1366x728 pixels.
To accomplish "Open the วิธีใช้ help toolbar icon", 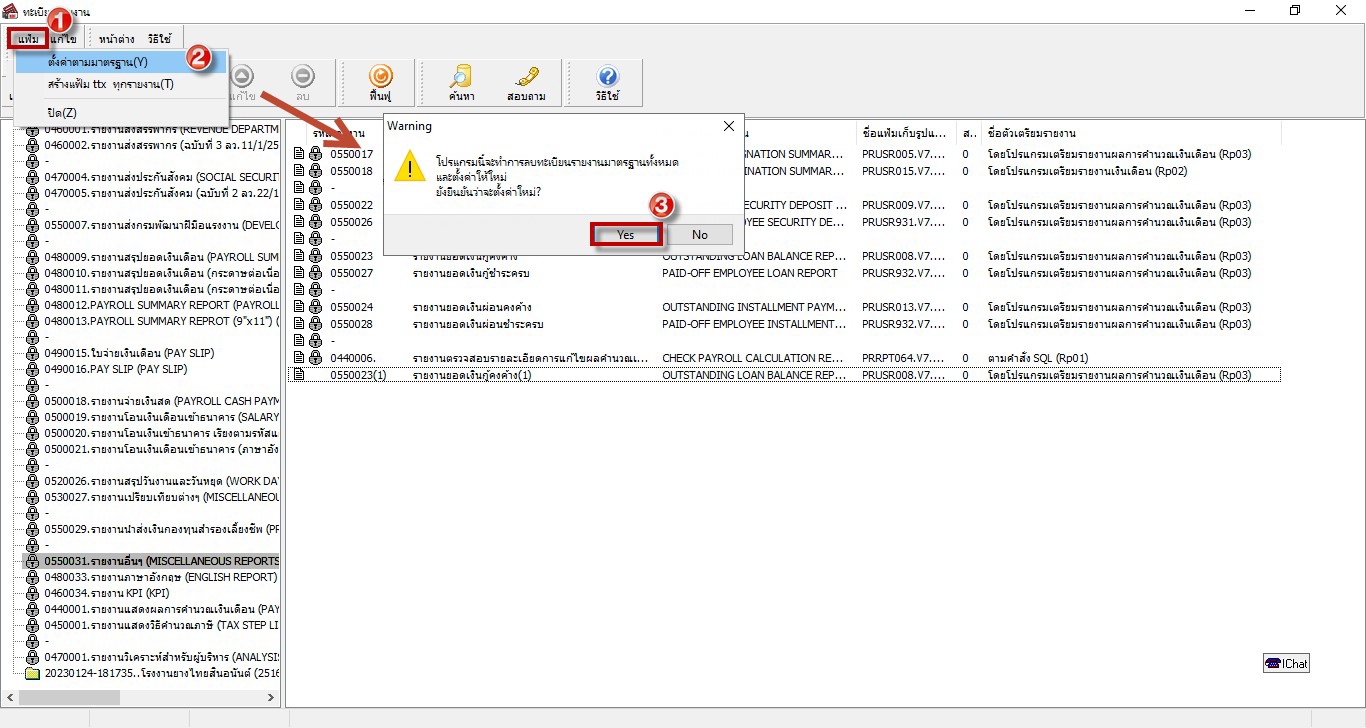I will click(x=607, y=78).
